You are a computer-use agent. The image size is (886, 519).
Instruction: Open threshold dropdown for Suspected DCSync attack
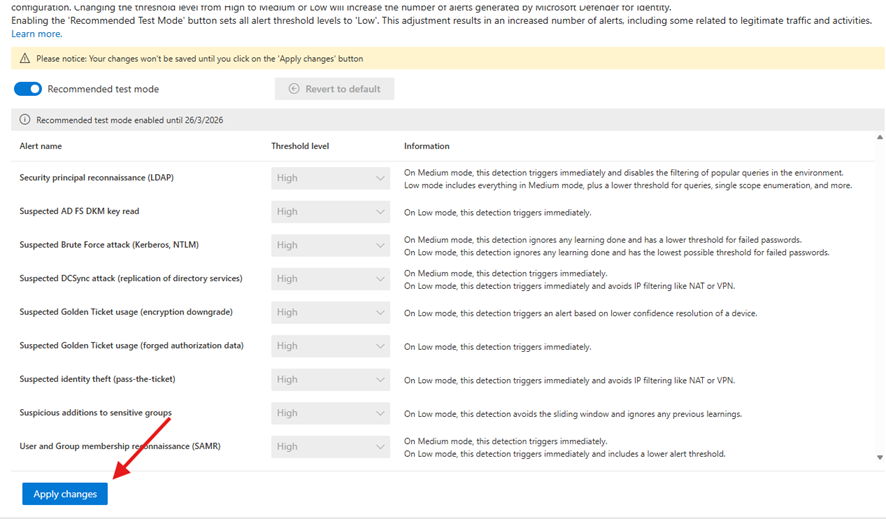[329, 279]
